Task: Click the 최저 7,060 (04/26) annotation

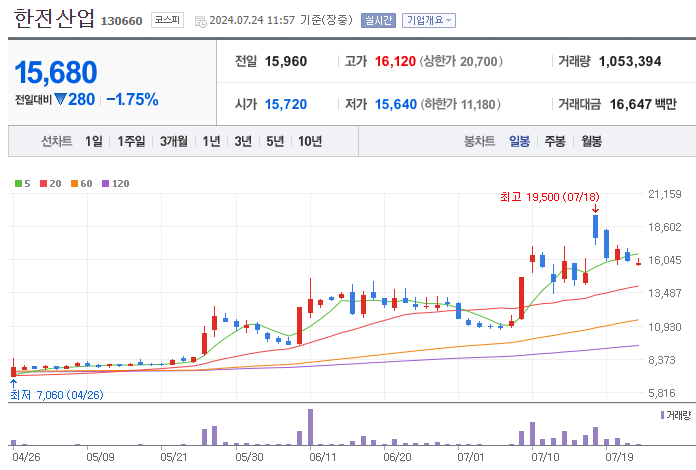Action: pos(57,395)
